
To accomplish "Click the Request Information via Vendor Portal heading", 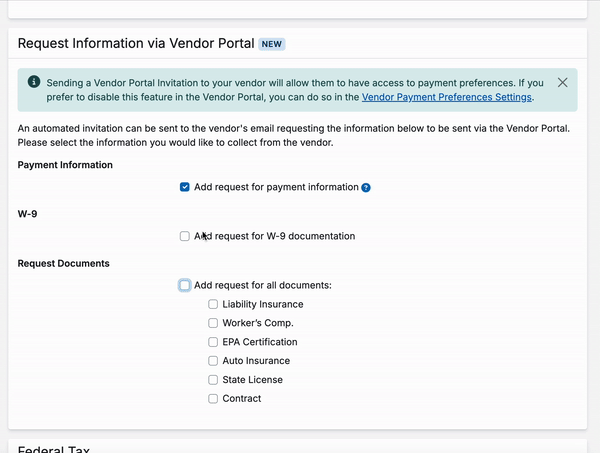I will (136, 43).
